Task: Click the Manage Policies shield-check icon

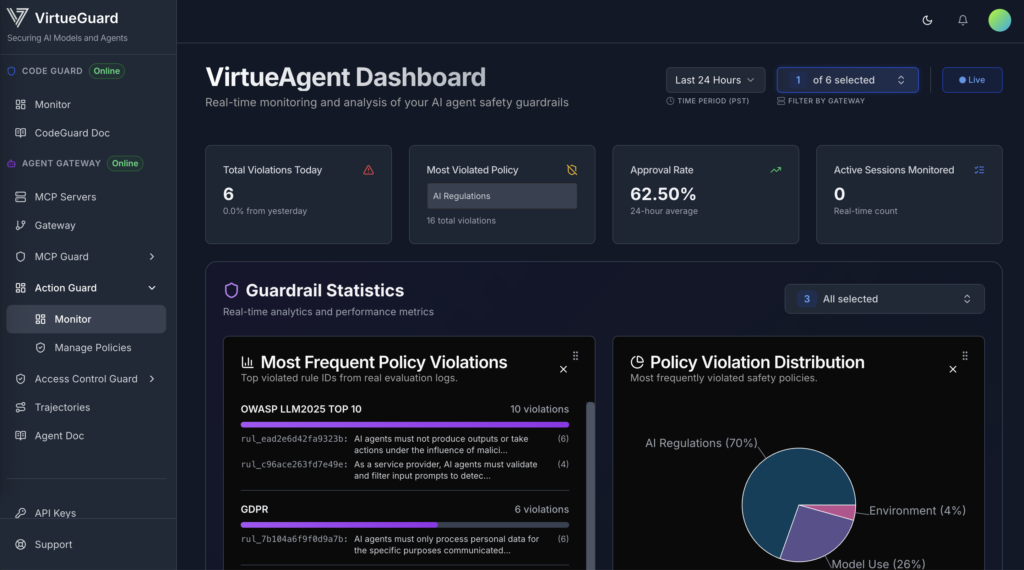Action: point(40,348)
